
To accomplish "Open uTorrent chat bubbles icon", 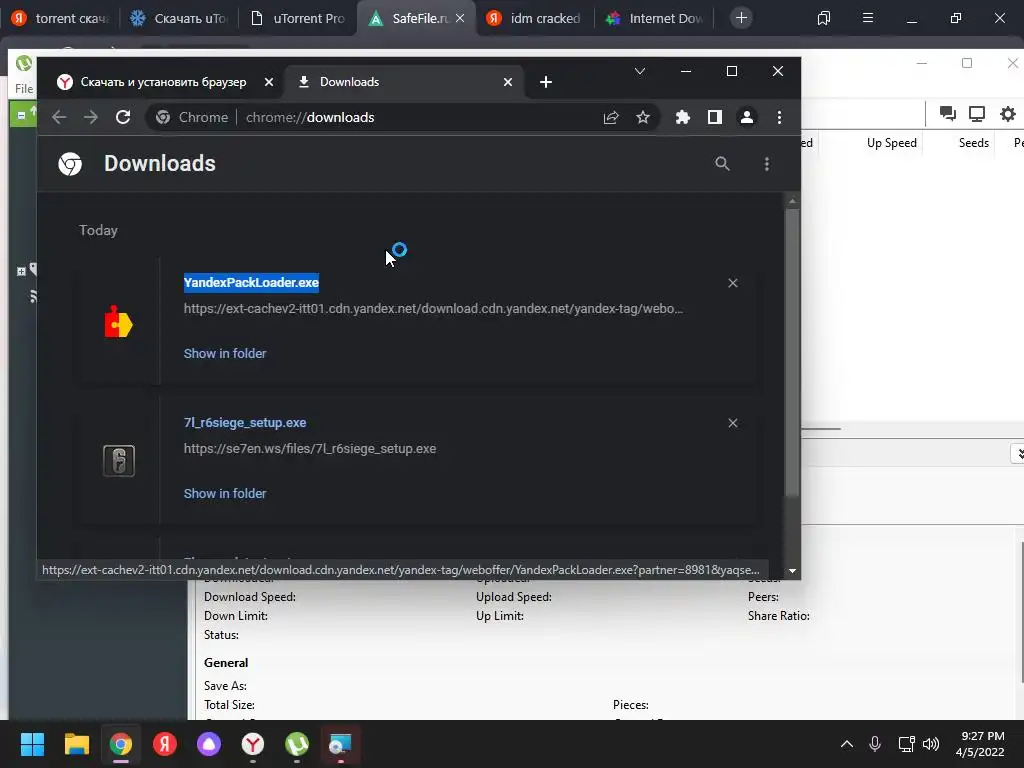I will [x=948, y=114].
